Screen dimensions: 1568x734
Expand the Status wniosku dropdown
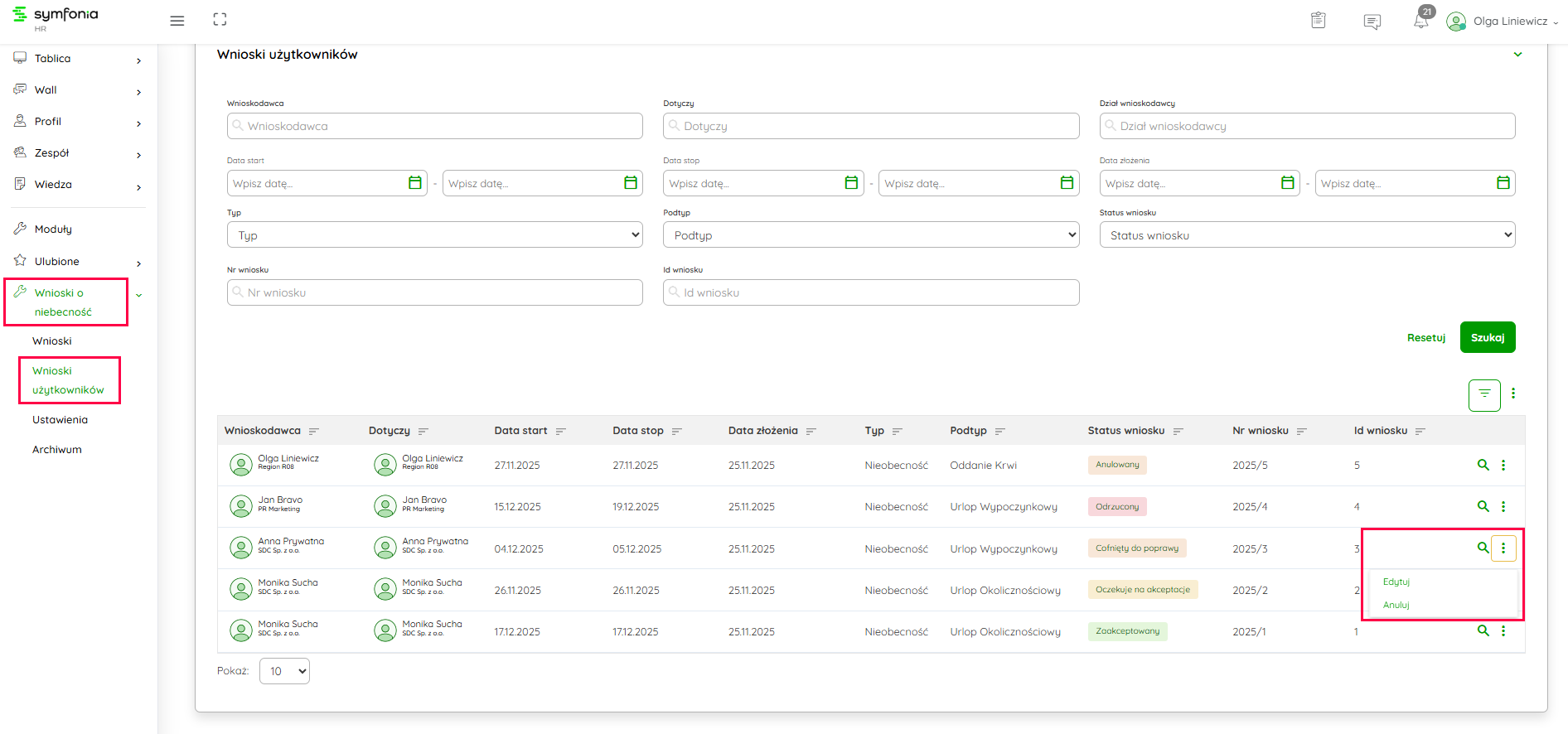[x=1306, y=235]
